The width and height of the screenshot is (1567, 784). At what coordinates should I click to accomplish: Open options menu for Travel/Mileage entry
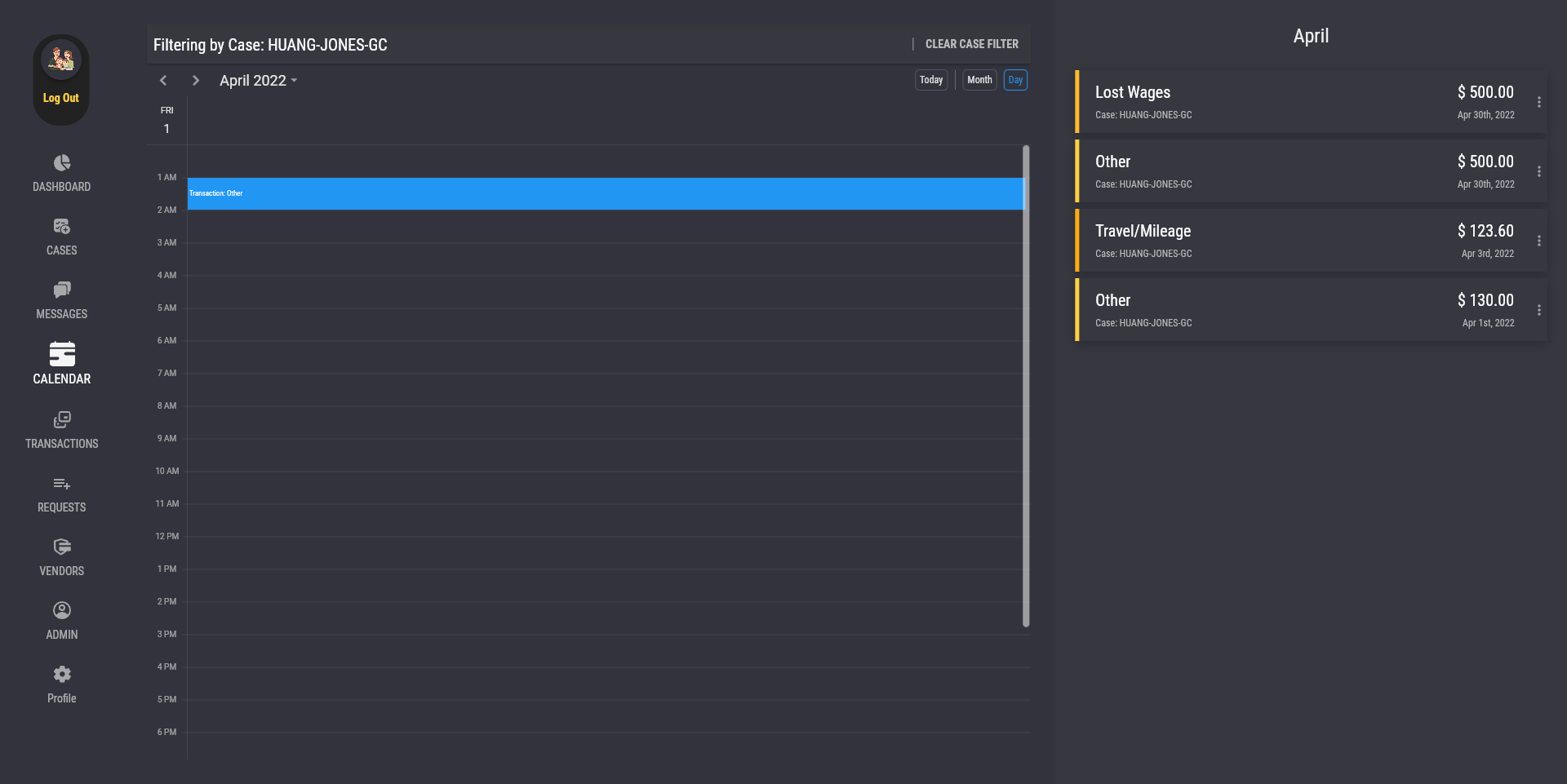[x=1539, y=241]
